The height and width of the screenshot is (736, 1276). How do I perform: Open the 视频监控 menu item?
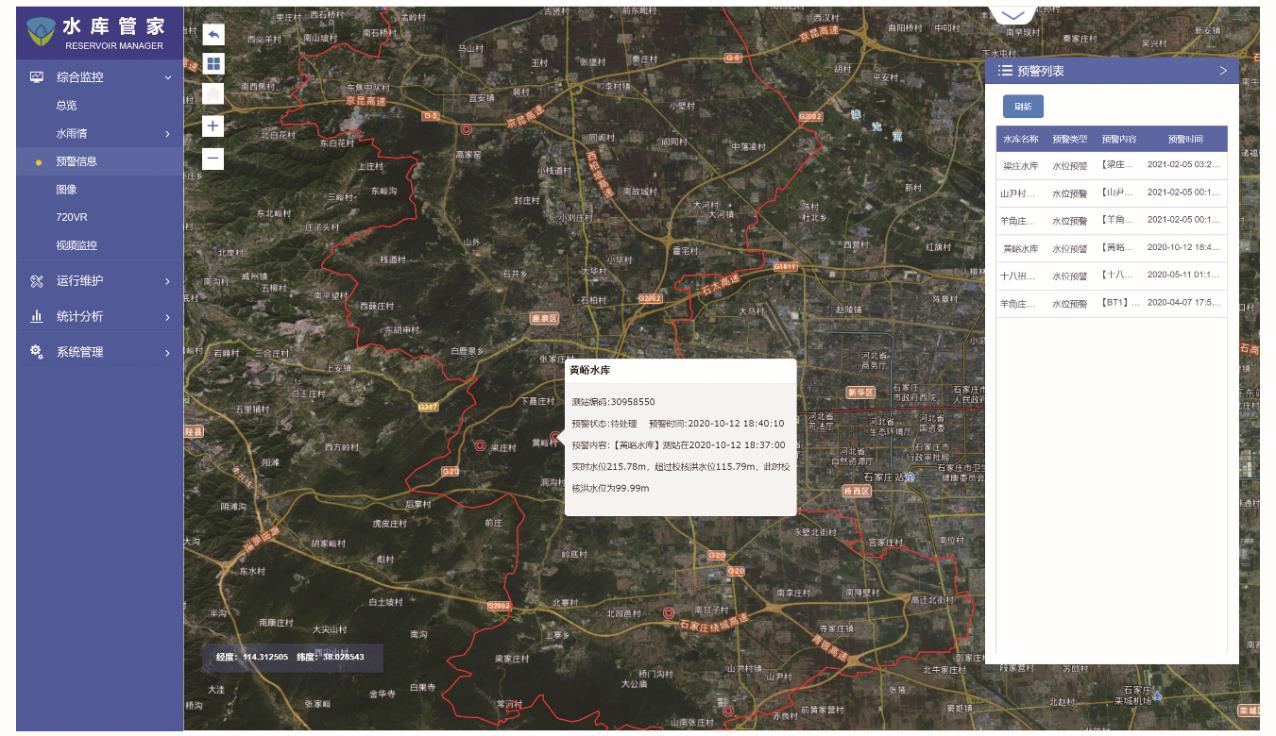click(77, 245)
